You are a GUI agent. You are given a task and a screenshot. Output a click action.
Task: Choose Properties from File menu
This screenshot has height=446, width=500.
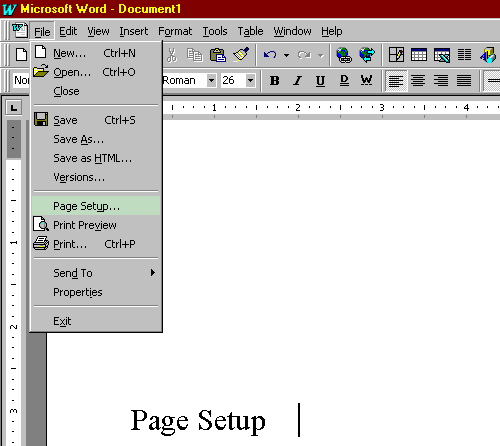click(96, 292)
